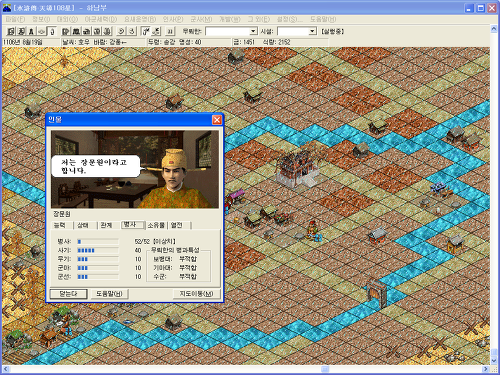Viewport: 500px width, 375px height.
Task: Click the second icon of the second toolbar group
Action: pos(76,31)
